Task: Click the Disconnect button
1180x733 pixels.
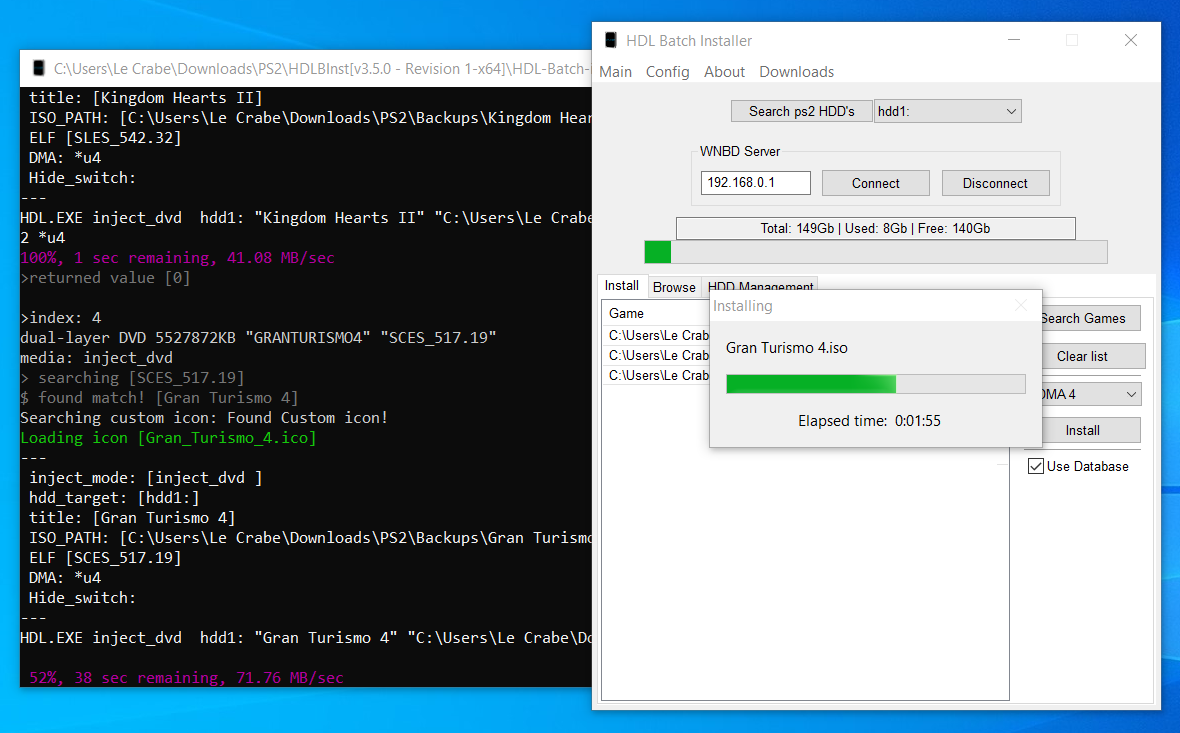Action: pyautogui.click(x=995, y=183)
